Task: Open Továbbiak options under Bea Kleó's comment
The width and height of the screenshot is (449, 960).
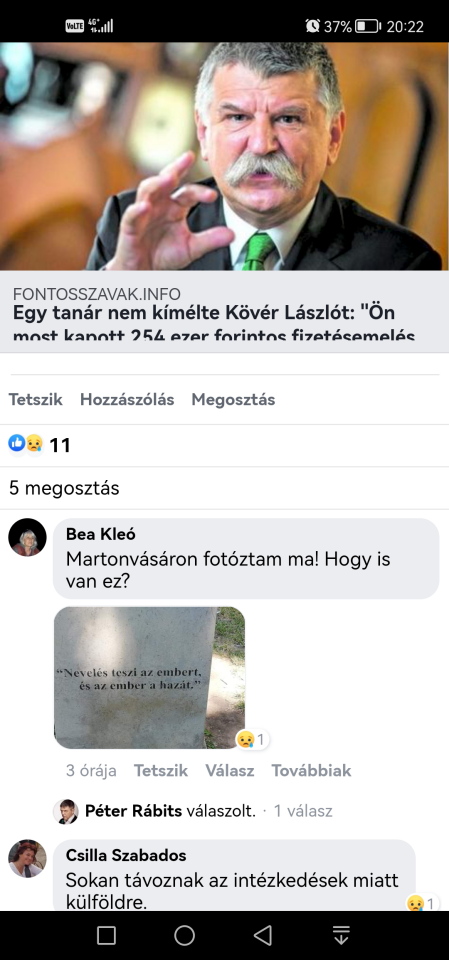Action: [311, 770]
